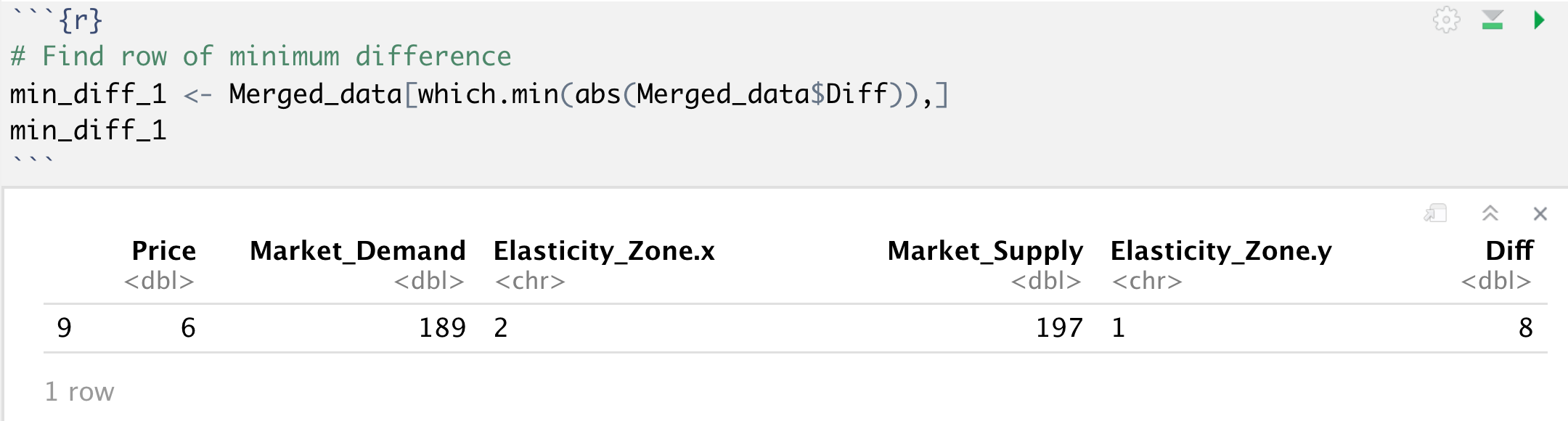
Task: Click the Diff column header
Action: click(1508, 251)
